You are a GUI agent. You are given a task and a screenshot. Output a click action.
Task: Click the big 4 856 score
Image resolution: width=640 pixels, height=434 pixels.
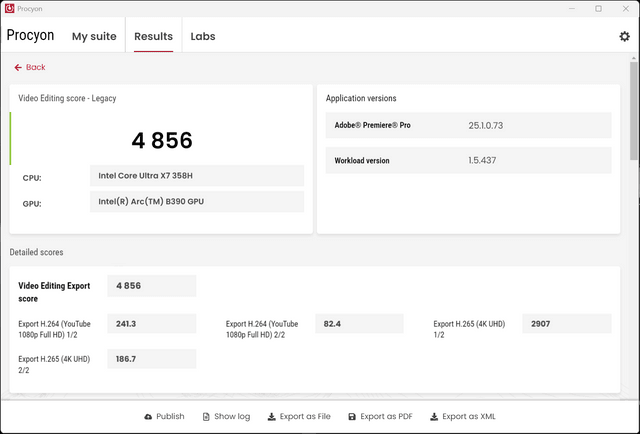click(162, 140)
